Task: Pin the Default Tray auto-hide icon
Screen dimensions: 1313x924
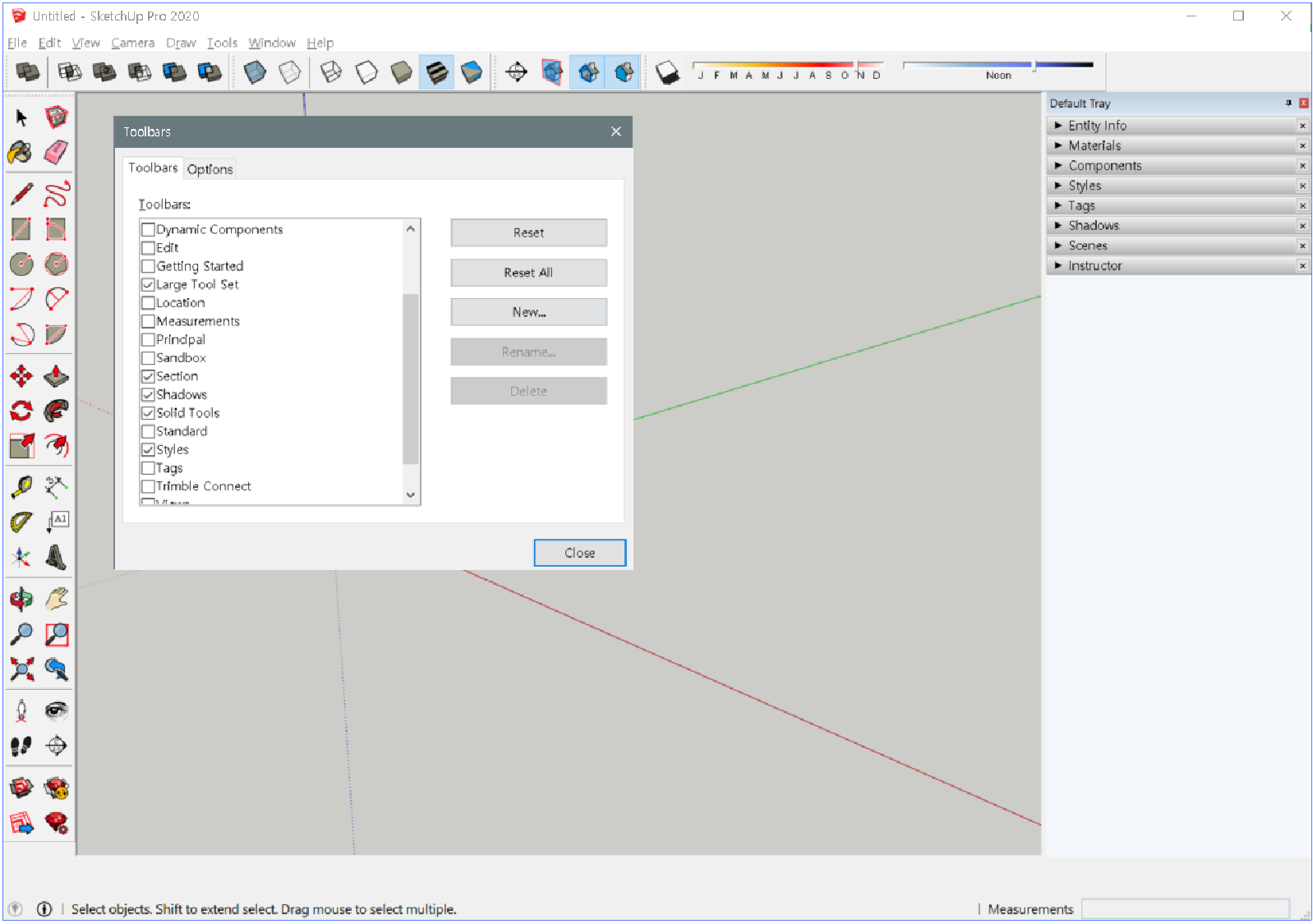Action: tap(1288, 103)
